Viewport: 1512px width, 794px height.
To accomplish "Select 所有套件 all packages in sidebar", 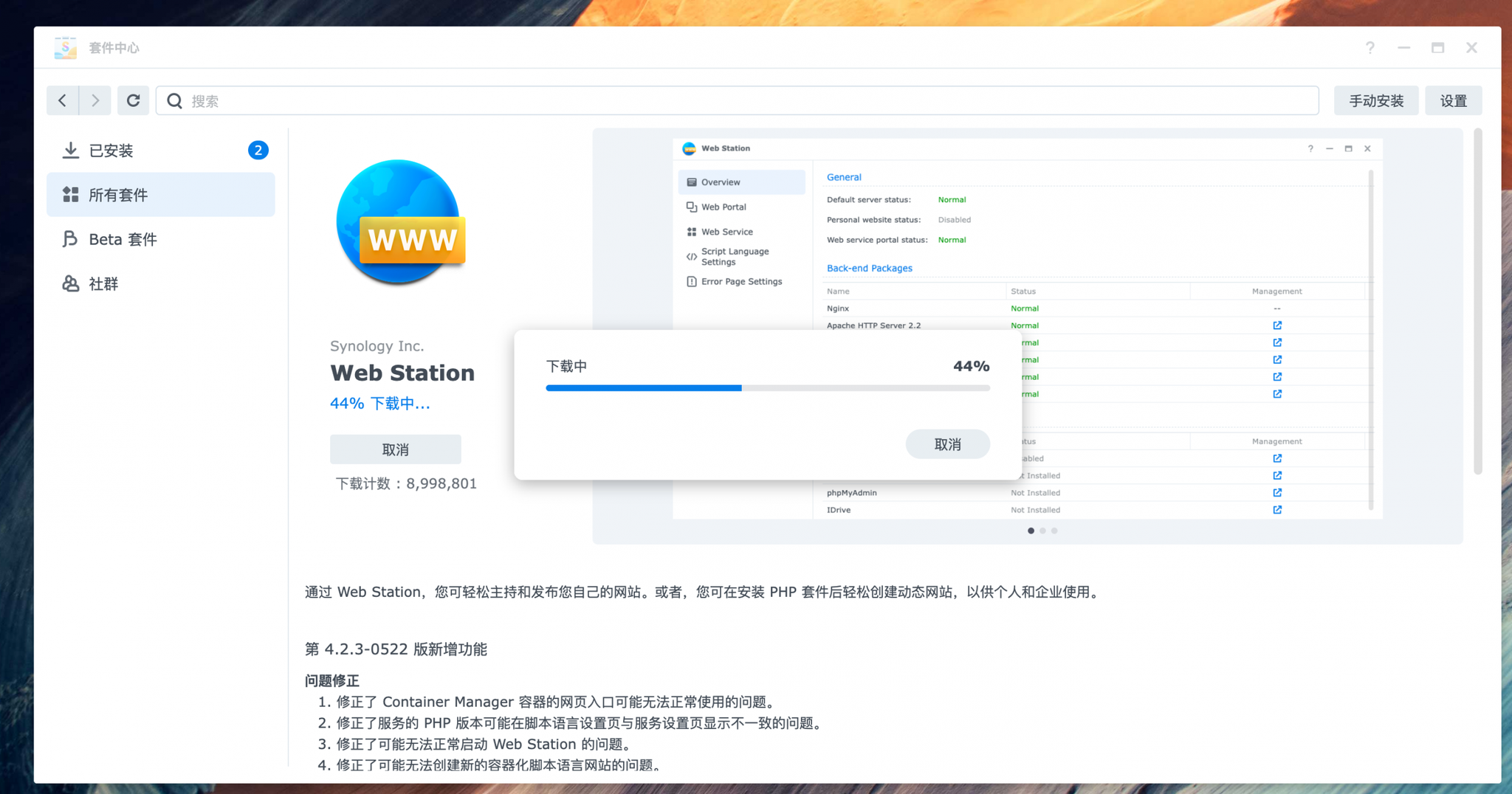I will coord(161,195).
